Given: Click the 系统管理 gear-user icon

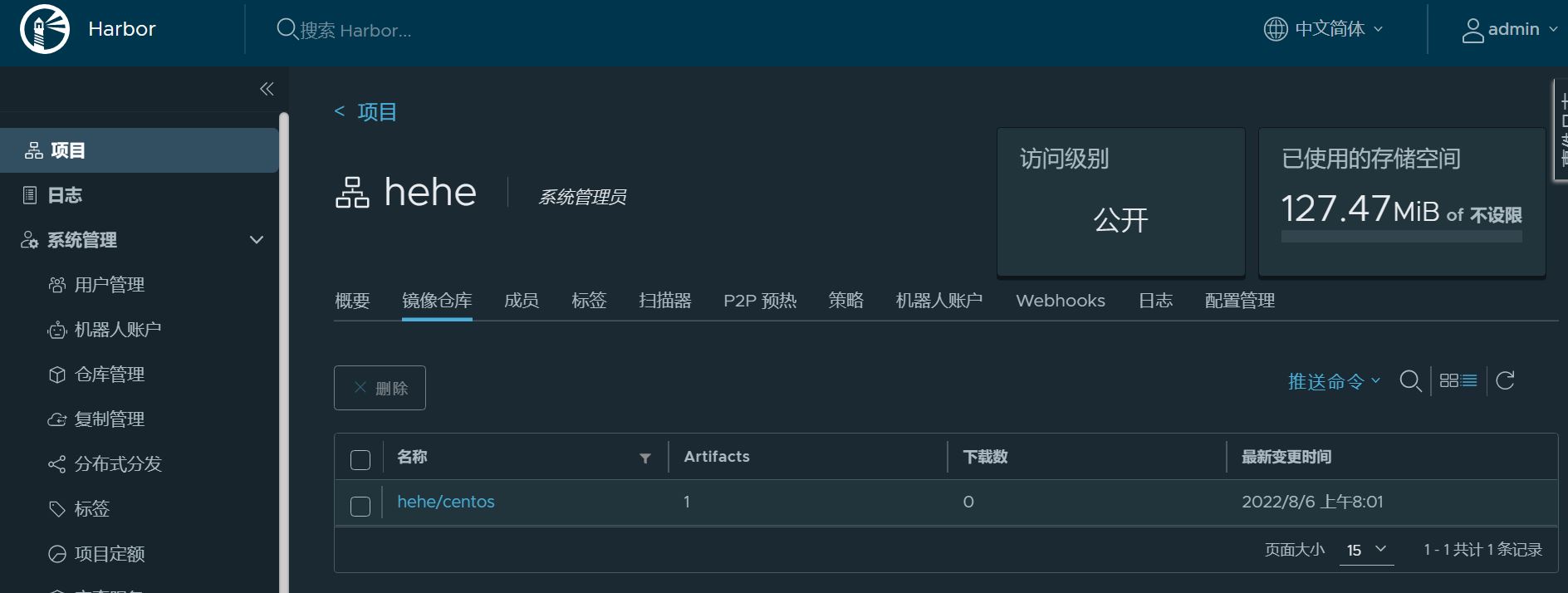Looking at the screenshot, I should [30, 240].
